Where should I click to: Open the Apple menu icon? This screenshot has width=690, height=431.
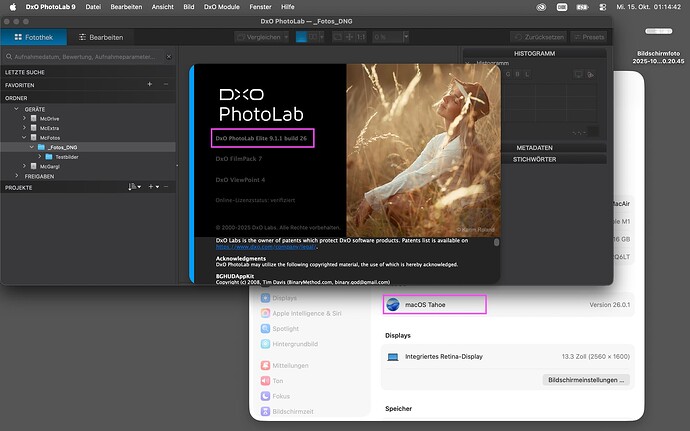click(12, 7)
